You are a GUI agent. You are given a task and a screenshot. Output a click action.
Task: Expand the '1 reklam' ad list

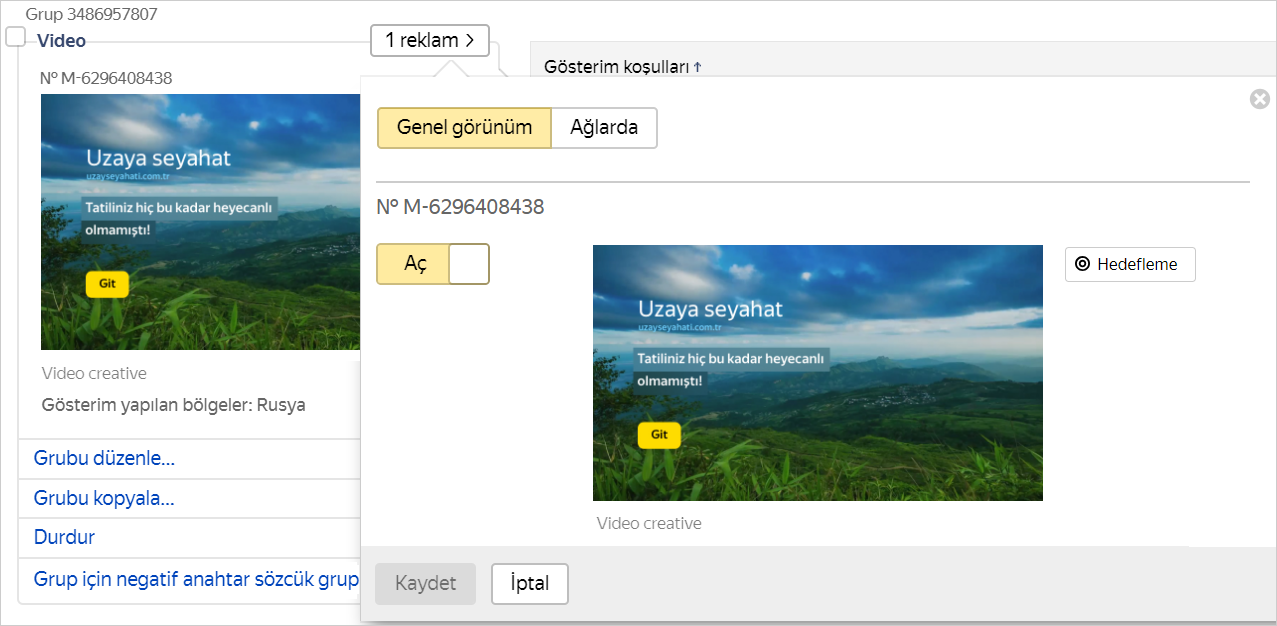pyautogui.click(x=429, y=41)
